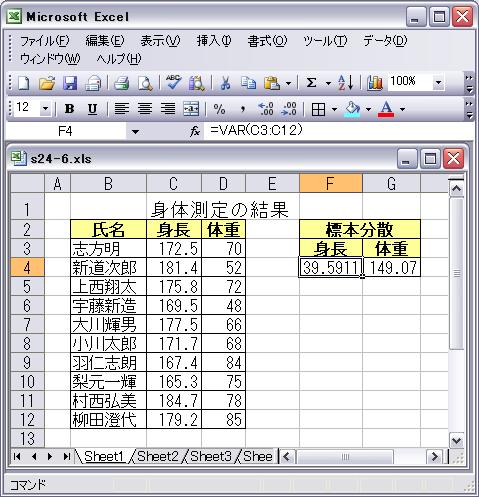Select cell G4 showing 149.07
This screenshot has height=497, width=479.
tap(392, 267)
